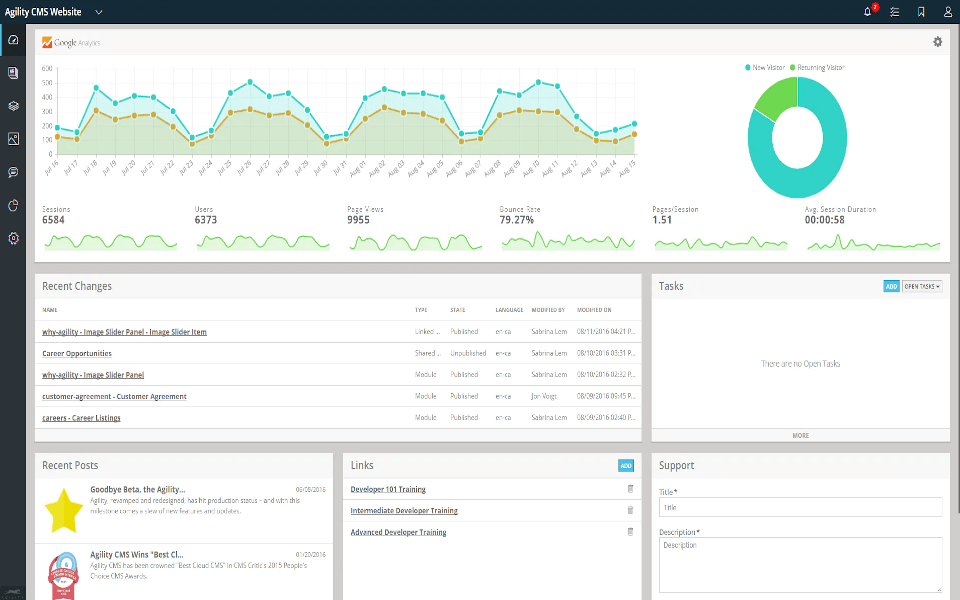Click the Google Analytics logo
This screenshot has height=600, width=960.
point(71,42)
